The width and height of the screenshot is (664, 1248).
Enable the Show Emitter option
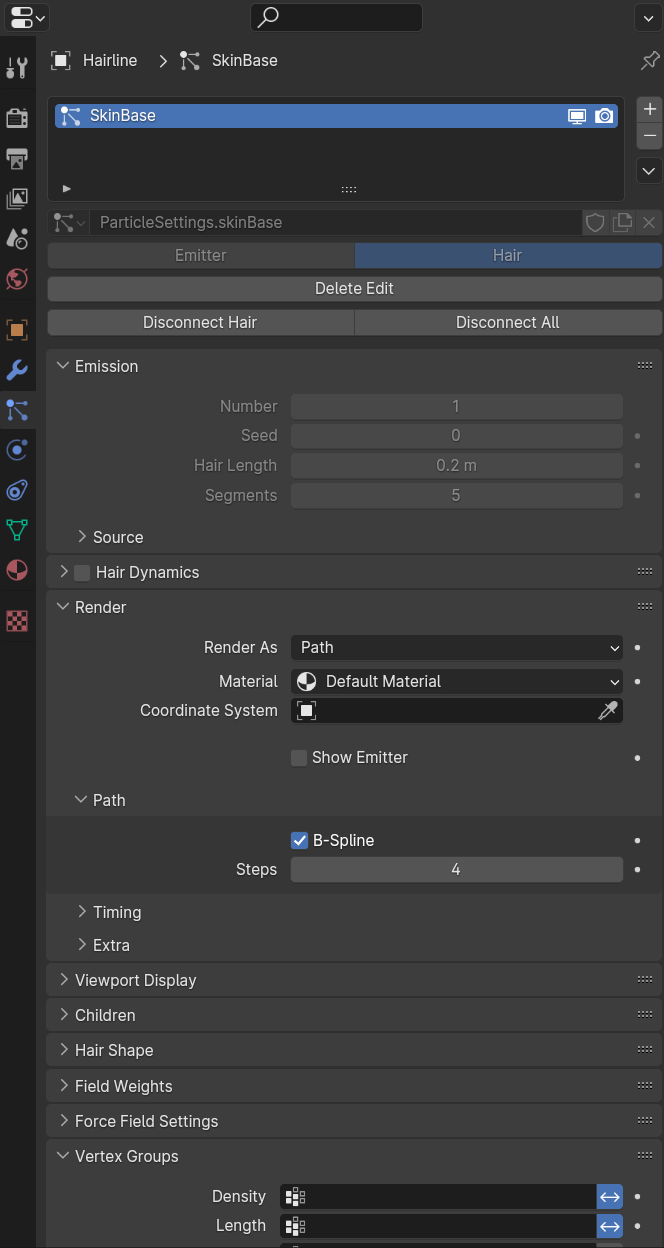pyautogui.click(x=298, y=757)
